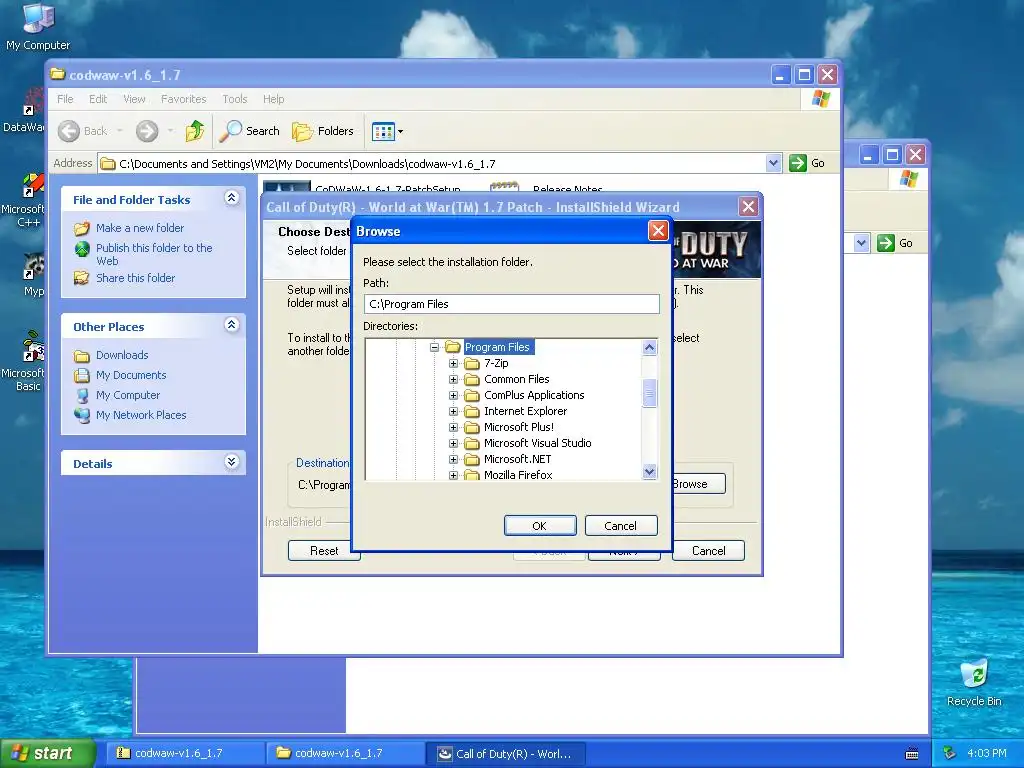
Task: Expand Microsoft Visual Studio node
Action: 453,443
